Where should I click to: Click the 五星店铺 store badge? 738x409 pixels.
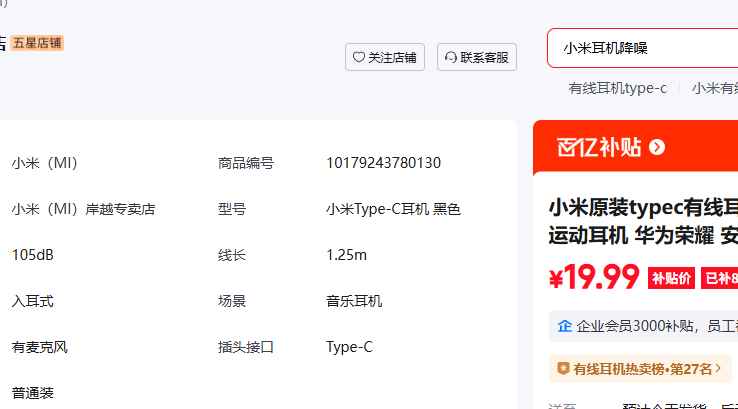coord(38,43)
